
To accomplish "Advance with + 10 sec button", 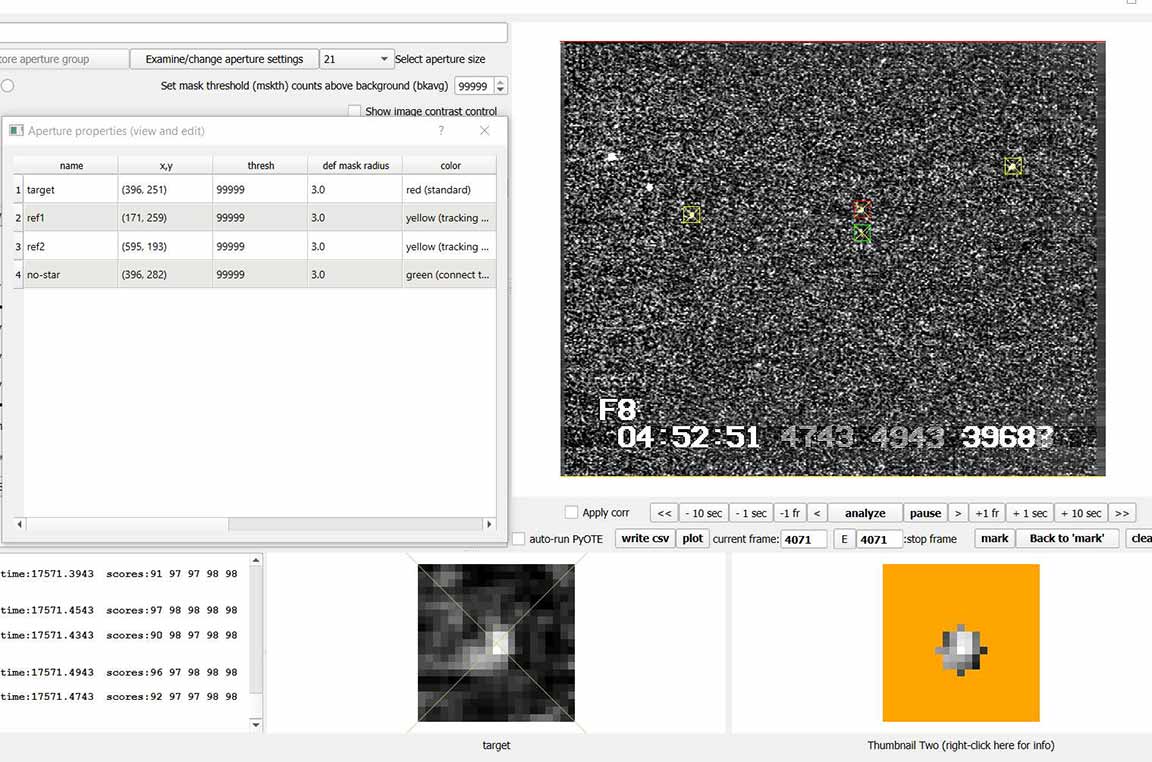I will tap(1081, 513).
